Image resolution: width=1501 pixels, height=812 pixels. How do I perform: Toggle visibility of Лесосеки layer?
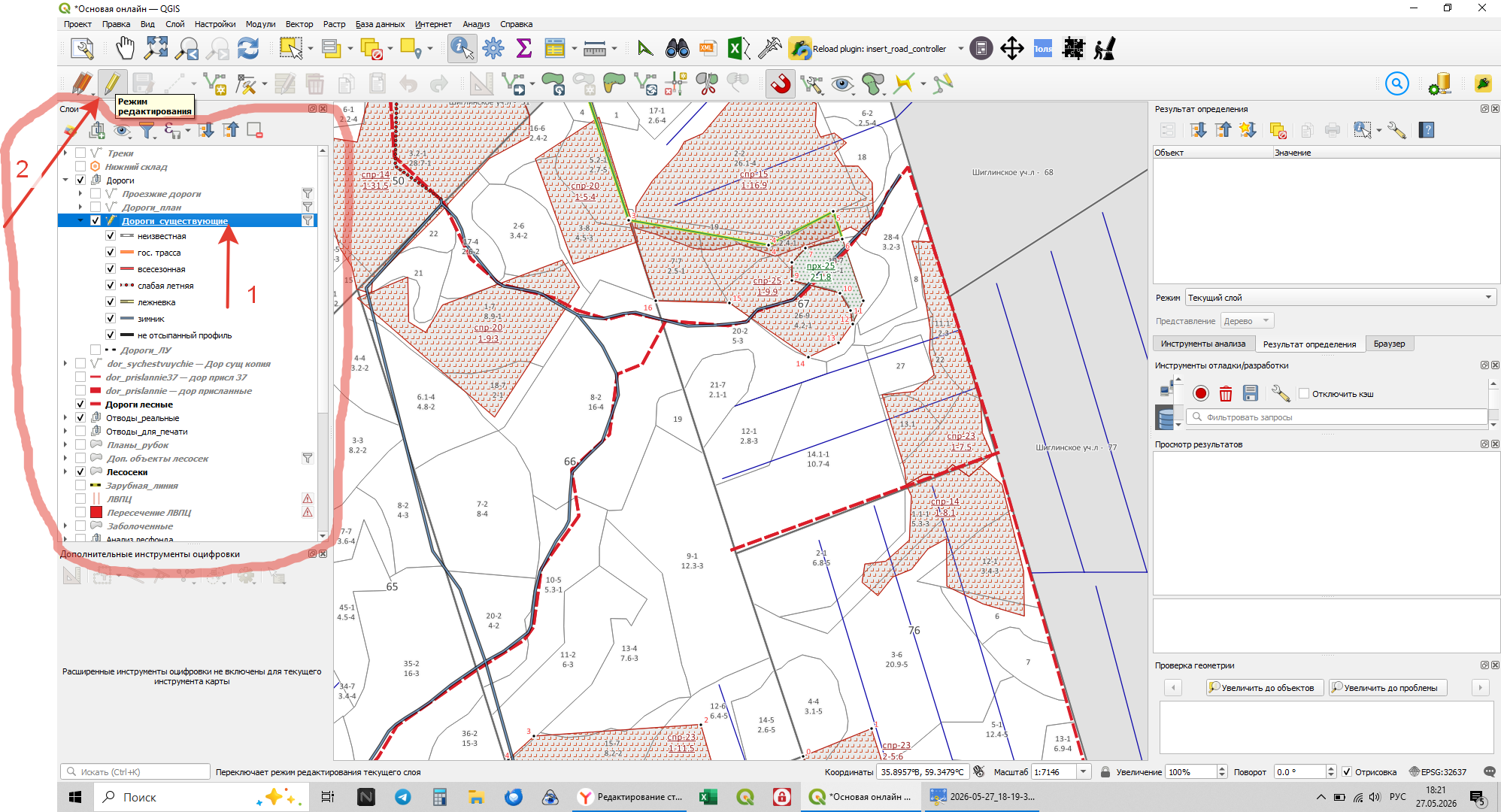80,472
